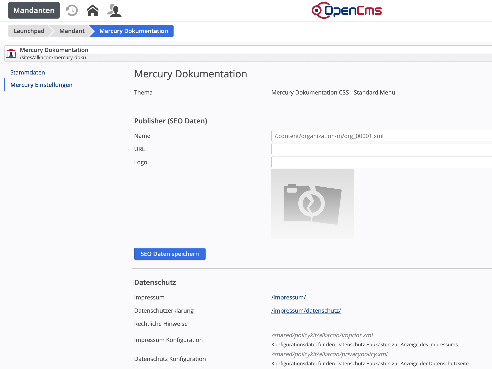Click the Theme value text
The height and width of the screenshot is (369, 492).
[333, 92]
